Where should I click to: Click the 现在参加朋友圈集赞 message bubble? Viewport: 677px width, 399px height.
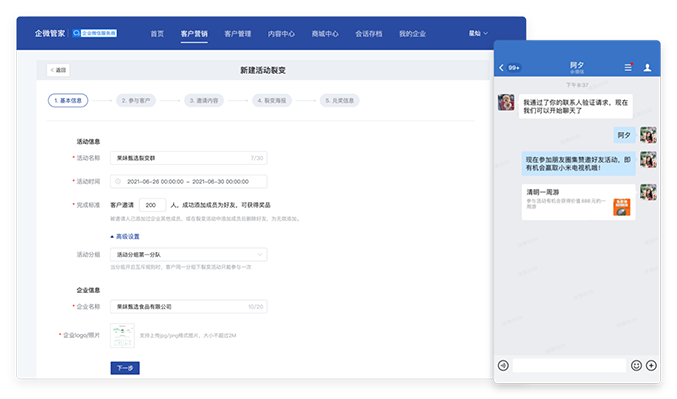[x=579, y=164]
